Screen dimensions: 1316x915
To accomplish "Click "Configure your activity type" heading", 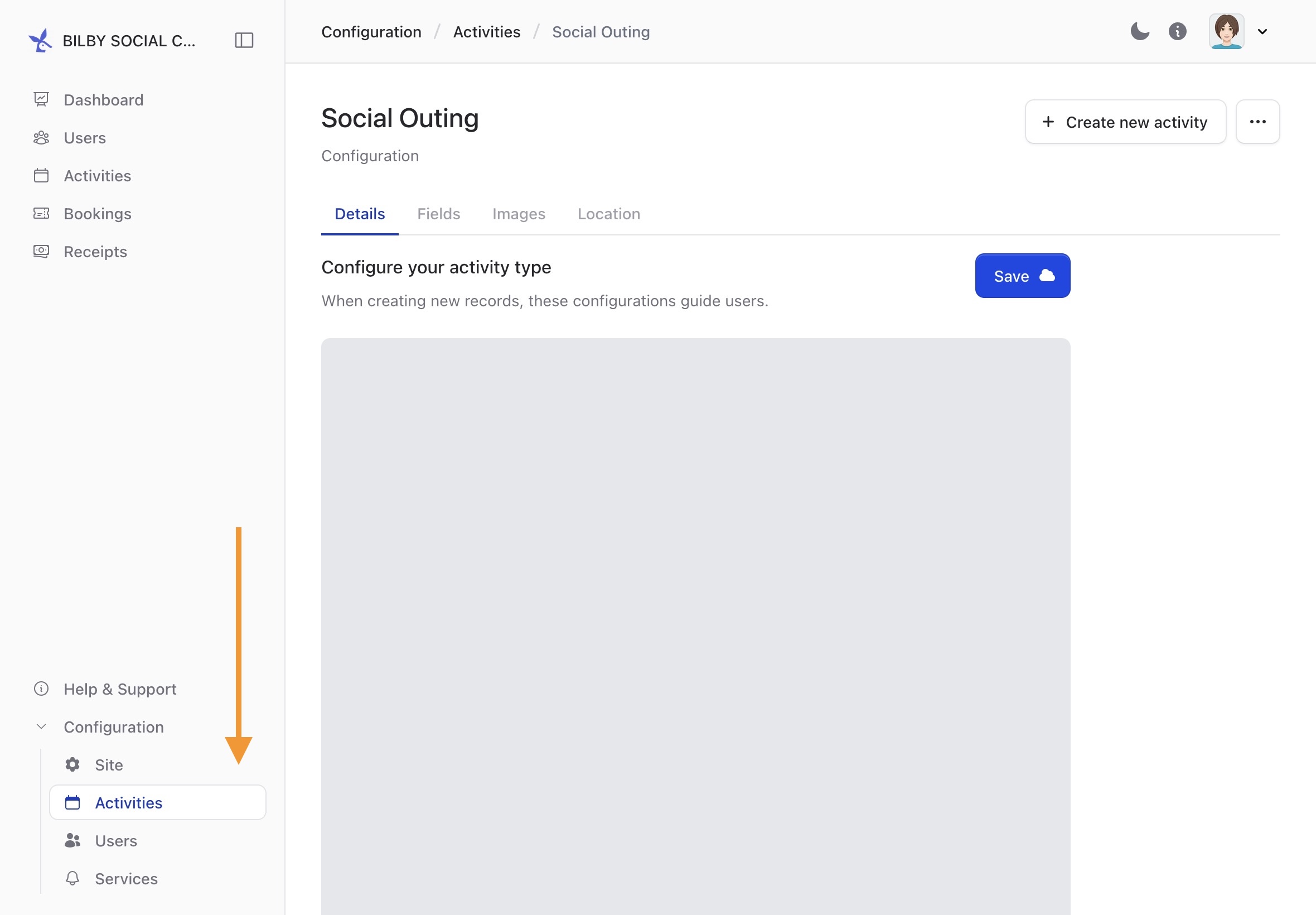I will pos(436,267).
